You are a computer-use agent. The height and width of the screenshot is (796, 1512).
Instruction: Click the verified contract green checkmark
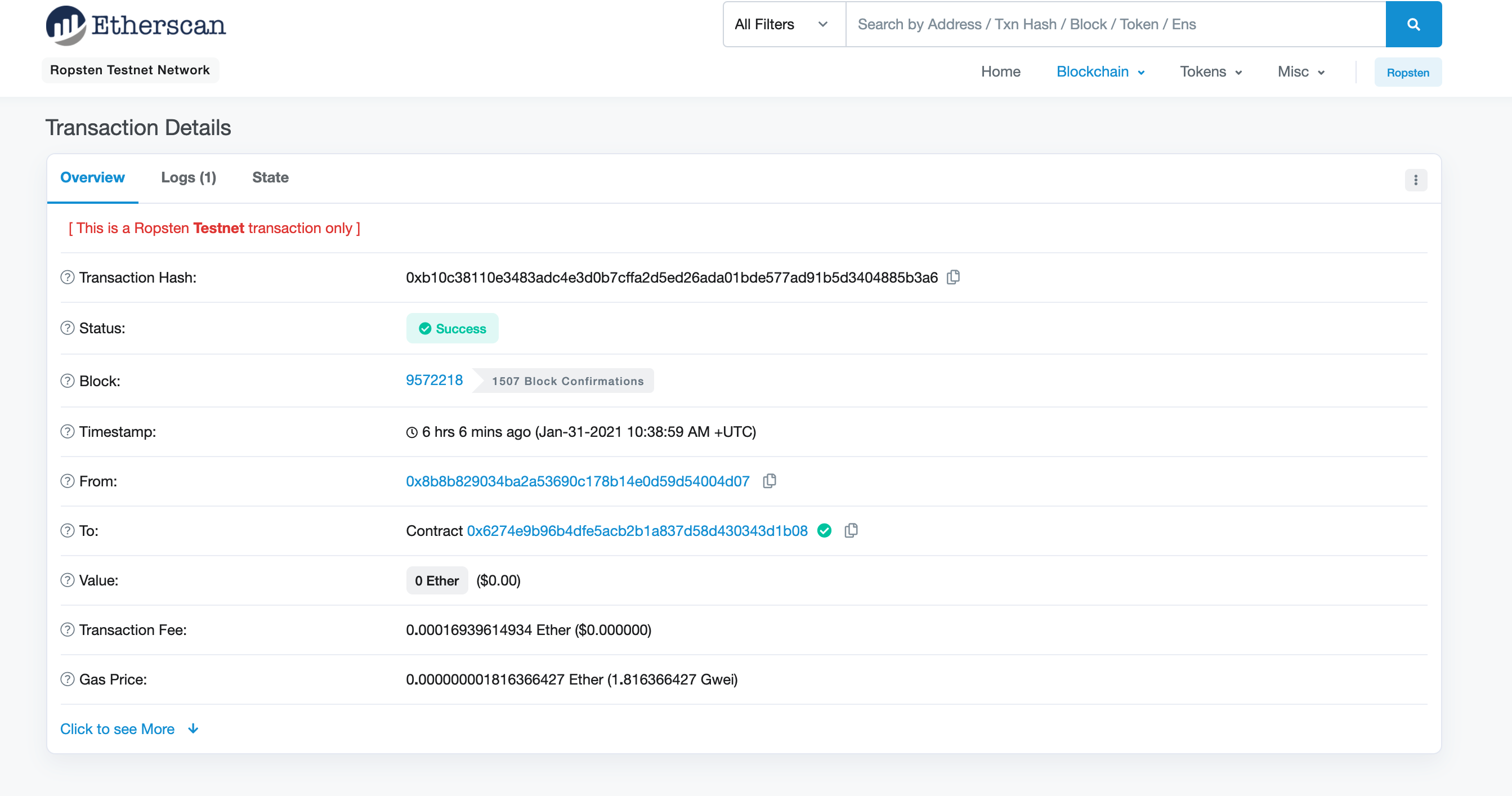[x=824, y=531]
